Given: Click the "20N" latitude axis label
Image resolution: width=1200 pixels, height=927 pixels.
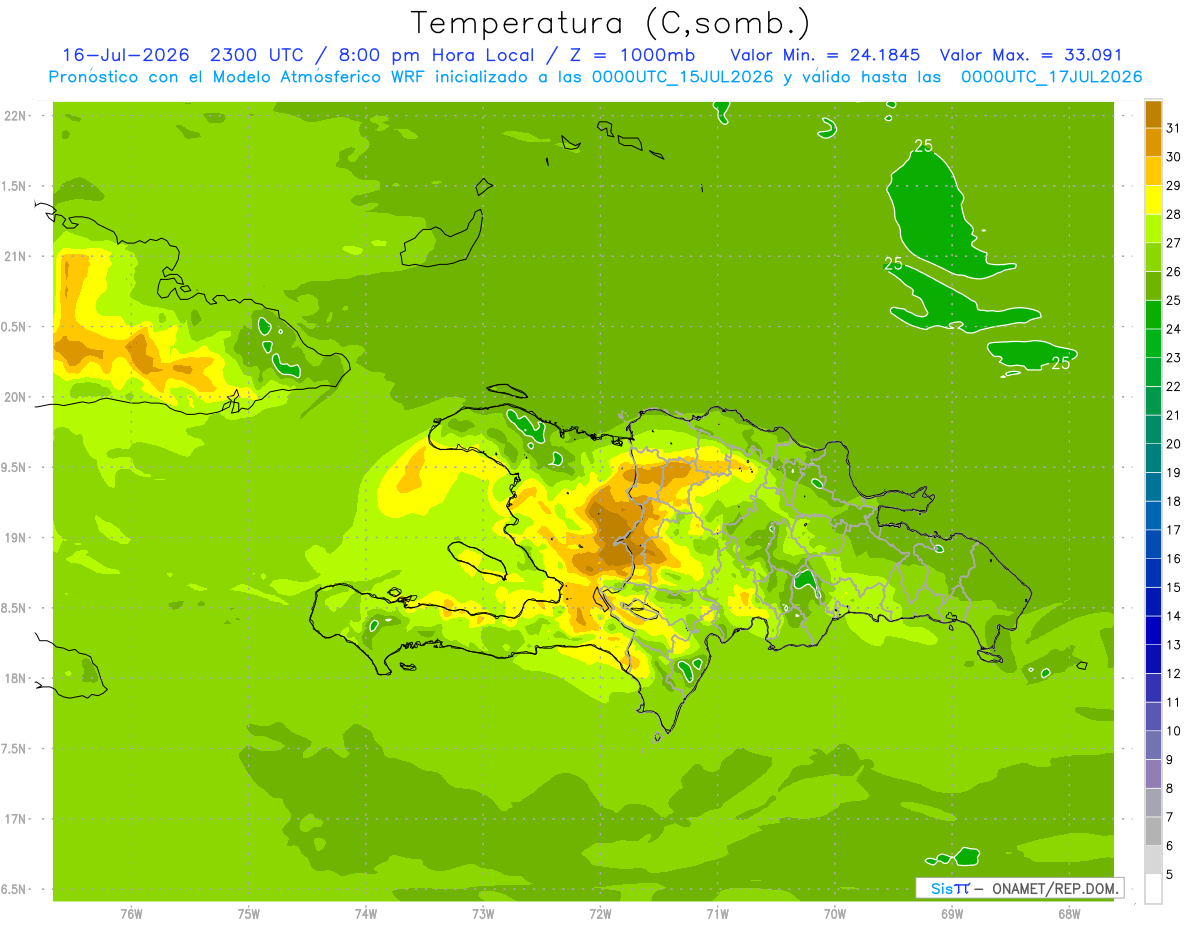Looking at the screenshot, I should (16, 397).
